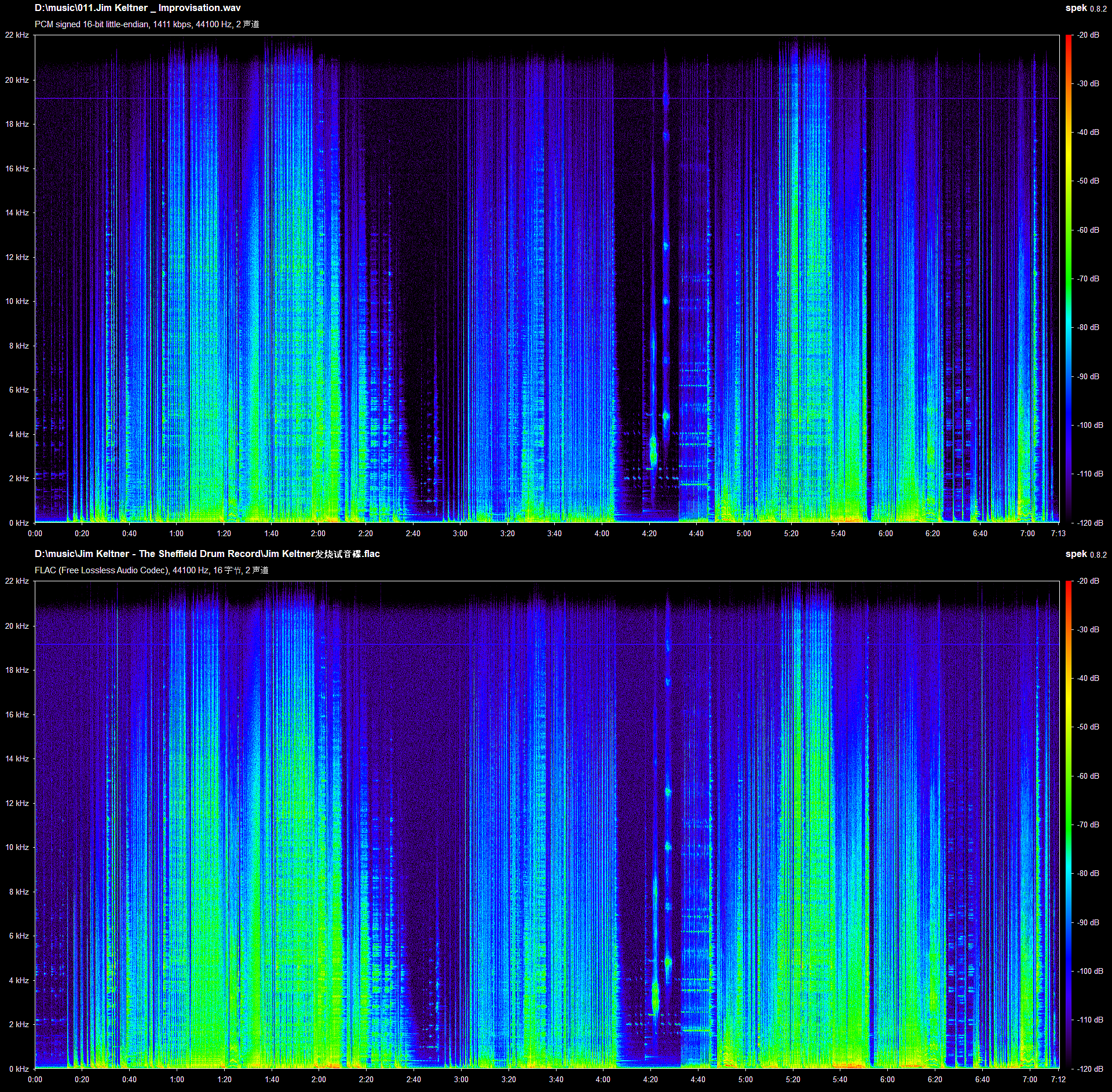This screenshot has width=1112, height=1092.
Task: Click the 3:00 time marker of top spectrogram
Action: pyautogui.click(x=460, y=533)
